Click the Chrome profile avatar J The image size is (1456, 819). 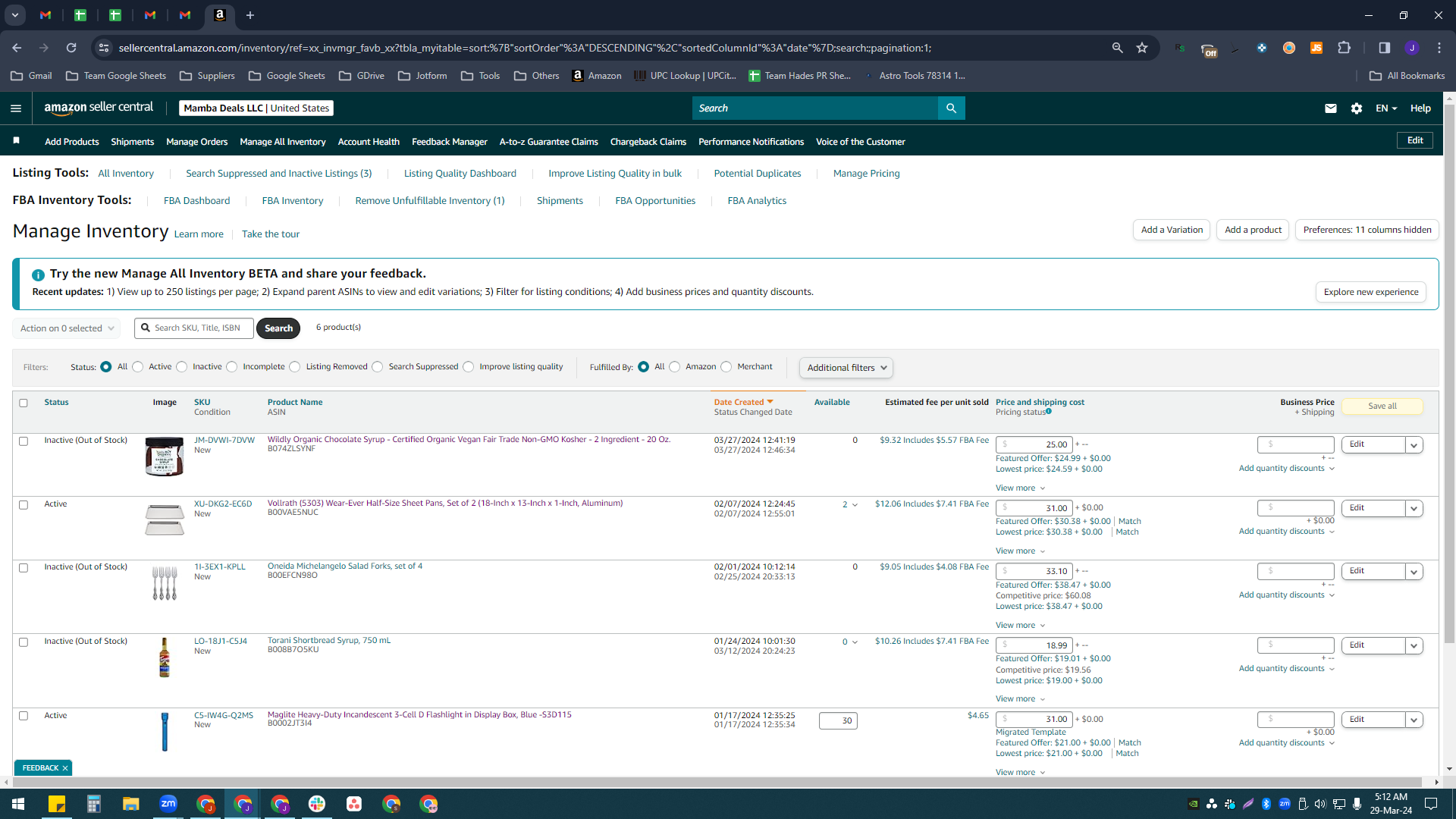(1411, 48)
